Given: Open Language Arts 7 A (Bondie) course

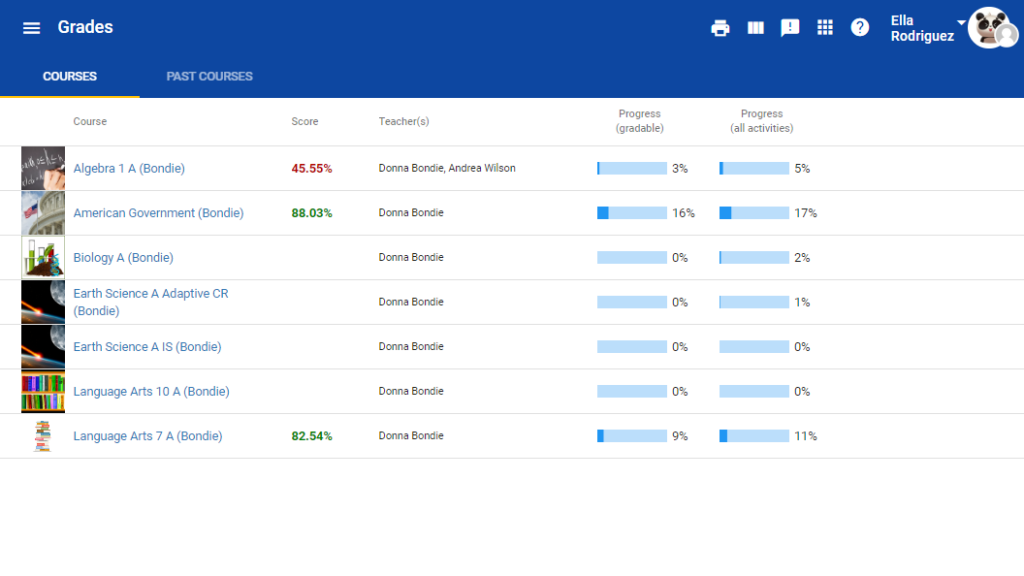Looking at the screenshot, I should pyautogui.click(x=148, y=436).
